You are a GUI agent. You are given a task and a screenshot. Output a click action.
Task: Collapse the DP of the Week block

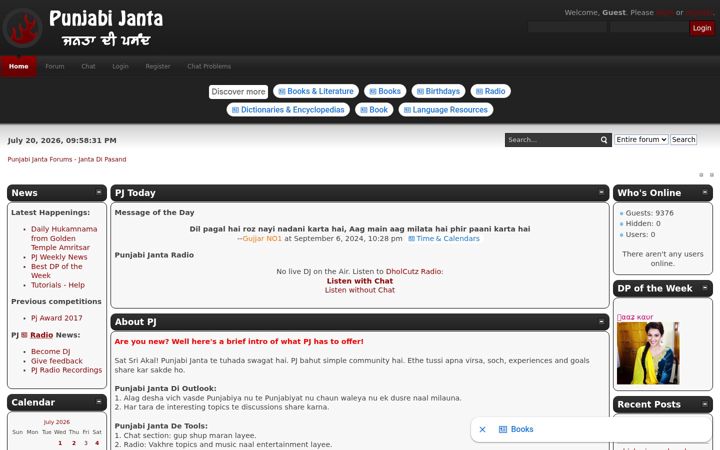coord(705,288)
